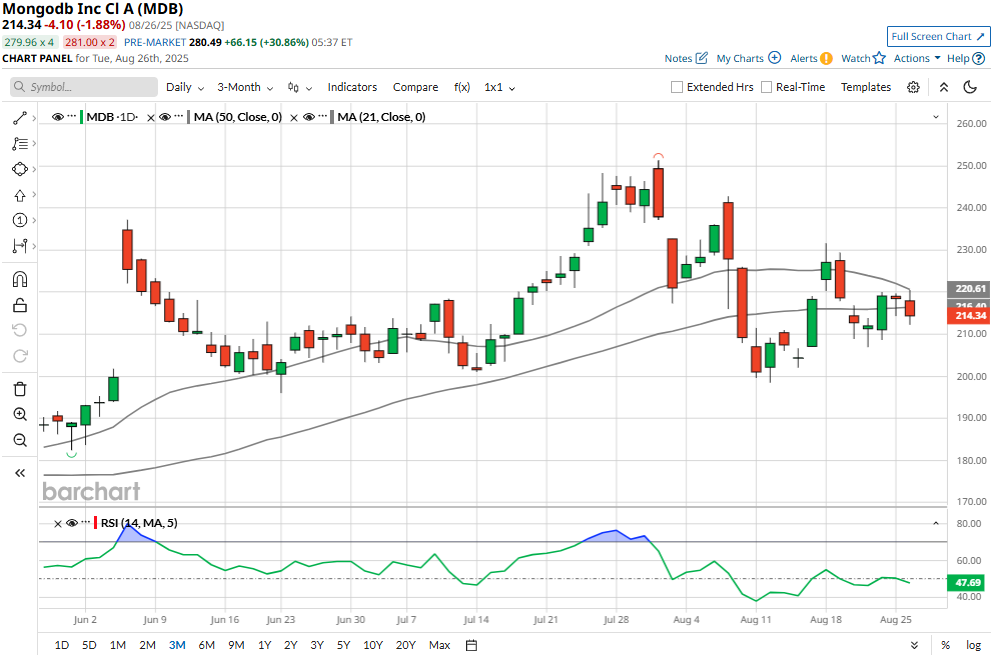Delete drawings with the trash icon
The height and width of the screenshot is (655, 998).
tap(20, 389)
